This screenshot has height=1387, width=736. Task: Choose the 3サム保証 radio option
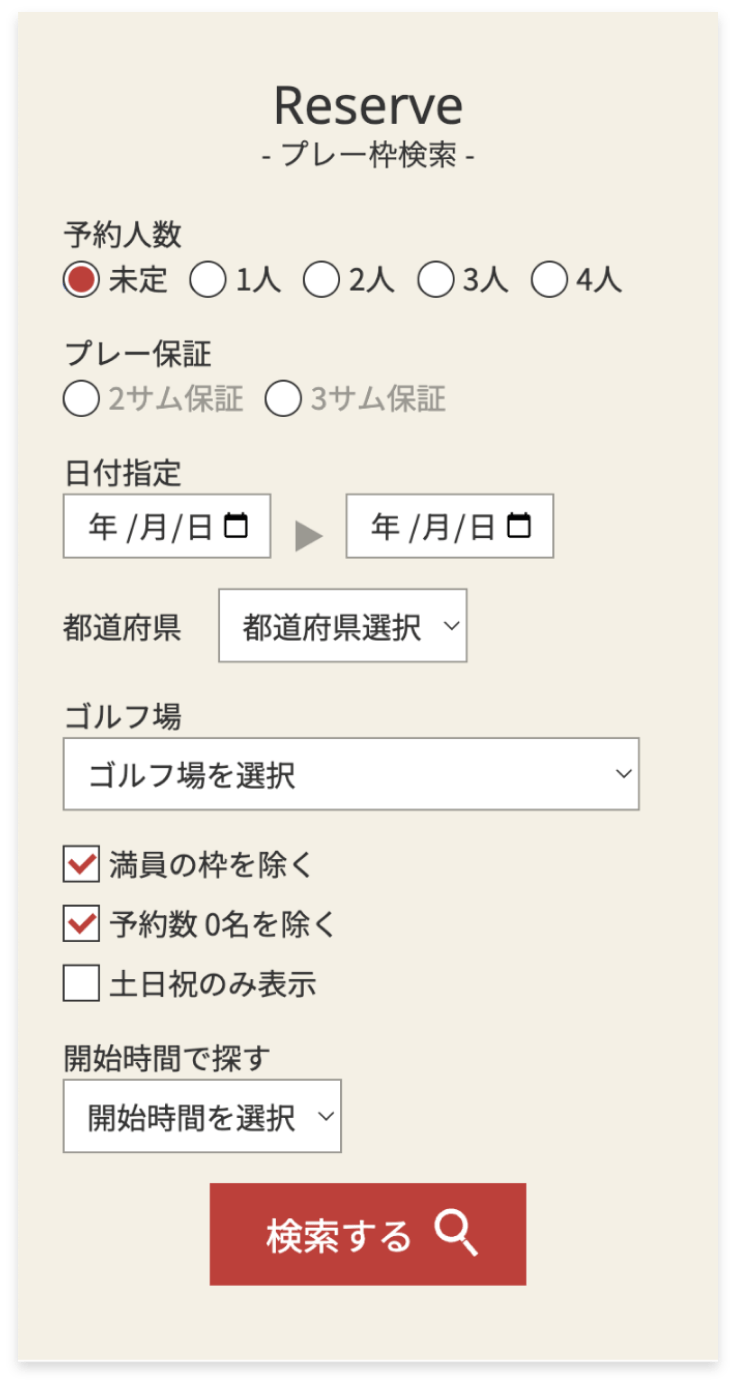(283, 399)
